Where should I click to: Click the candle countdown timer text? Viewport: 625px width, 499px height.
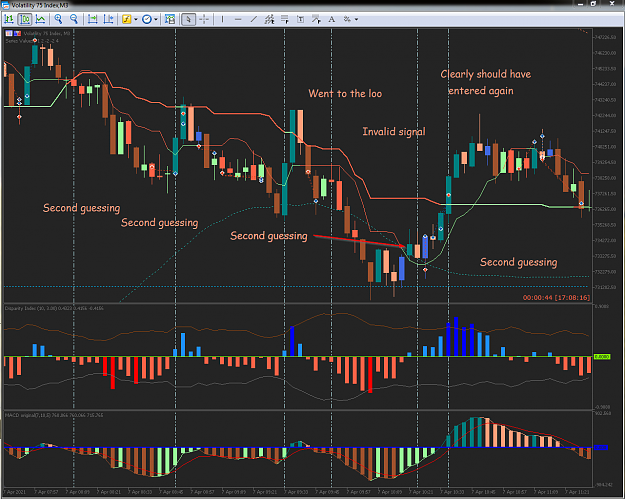[x=556, y=297]
